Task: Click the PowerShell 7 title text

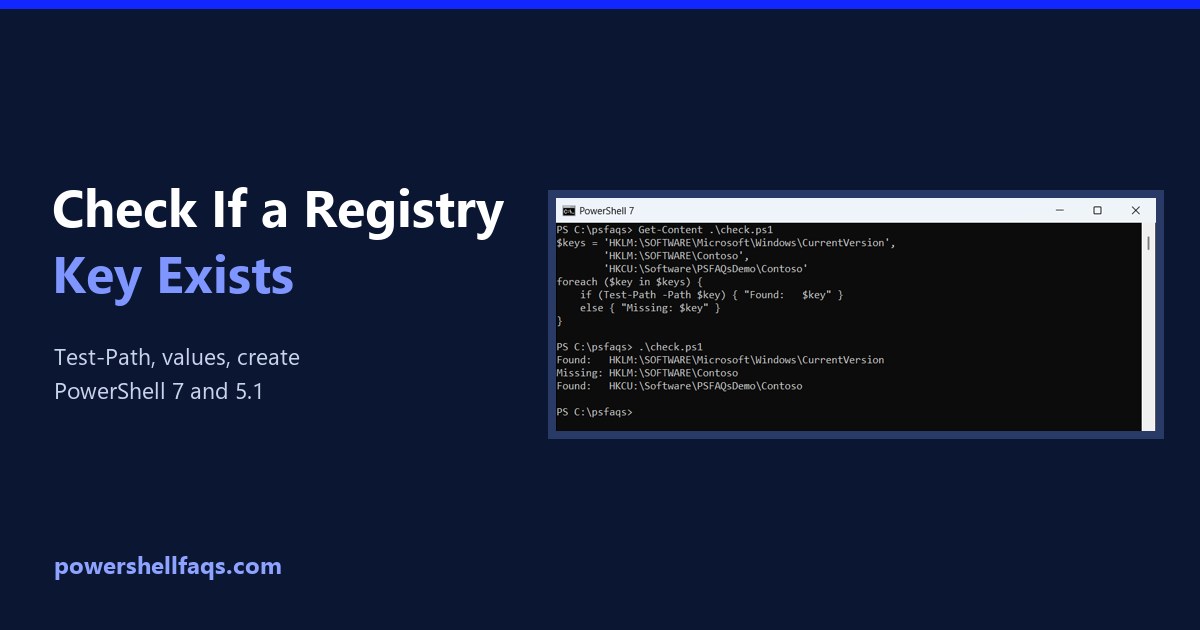Action: click(606, 211)
